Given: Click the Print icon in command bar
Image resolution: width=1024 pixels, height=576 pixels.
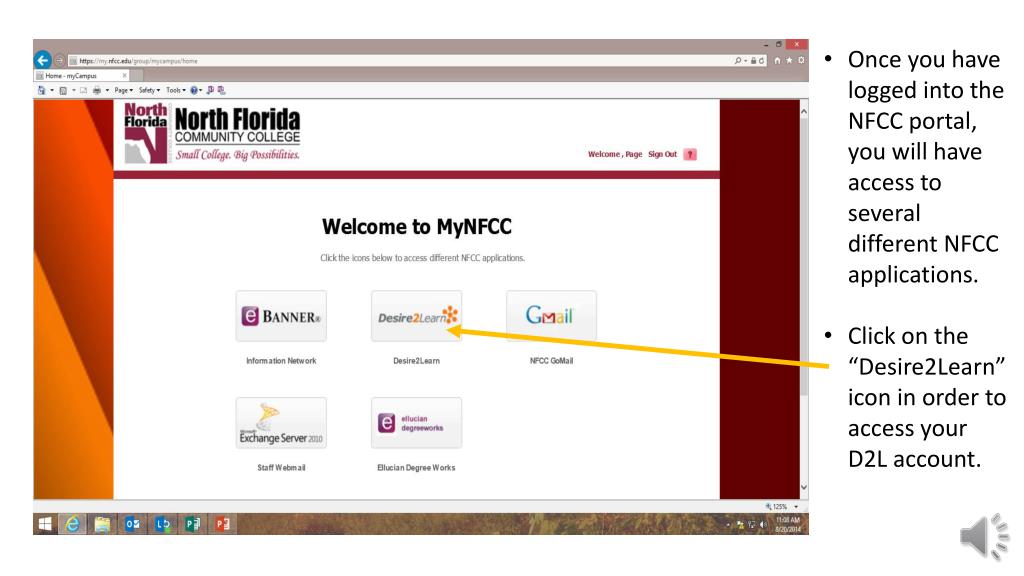Looking at the screenshot, I should (x=97, y=90).
